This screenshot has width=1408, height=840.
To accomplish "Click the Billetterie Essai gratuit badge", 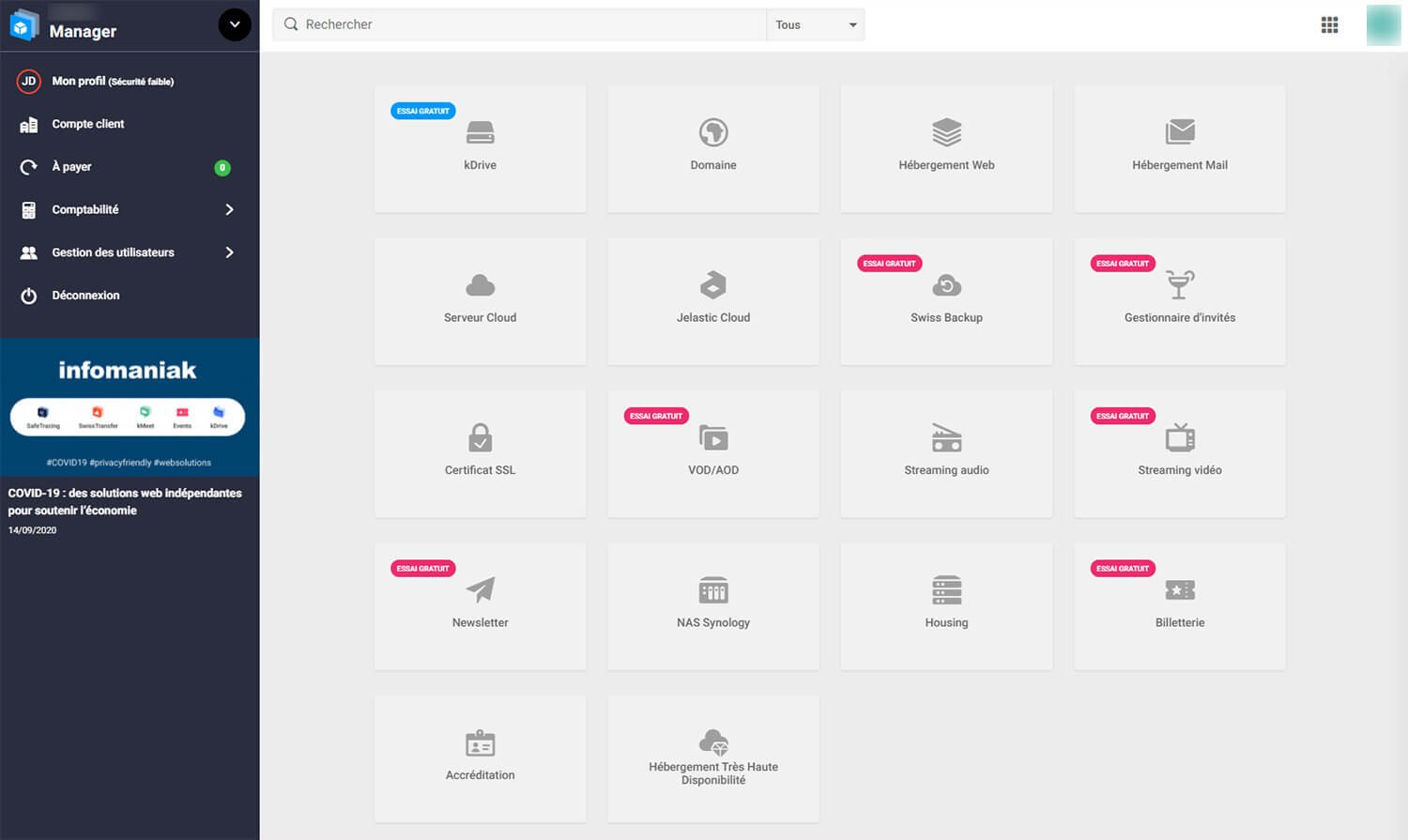I will tap(1123, 569).
